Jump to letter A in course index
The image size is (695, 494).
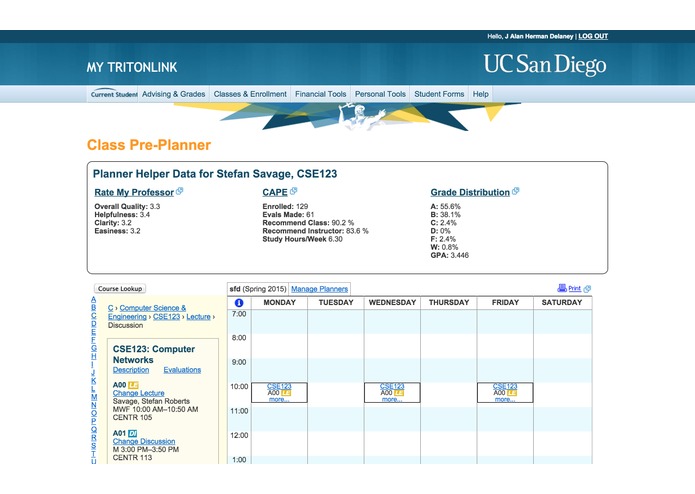click(x=94, y=300)
